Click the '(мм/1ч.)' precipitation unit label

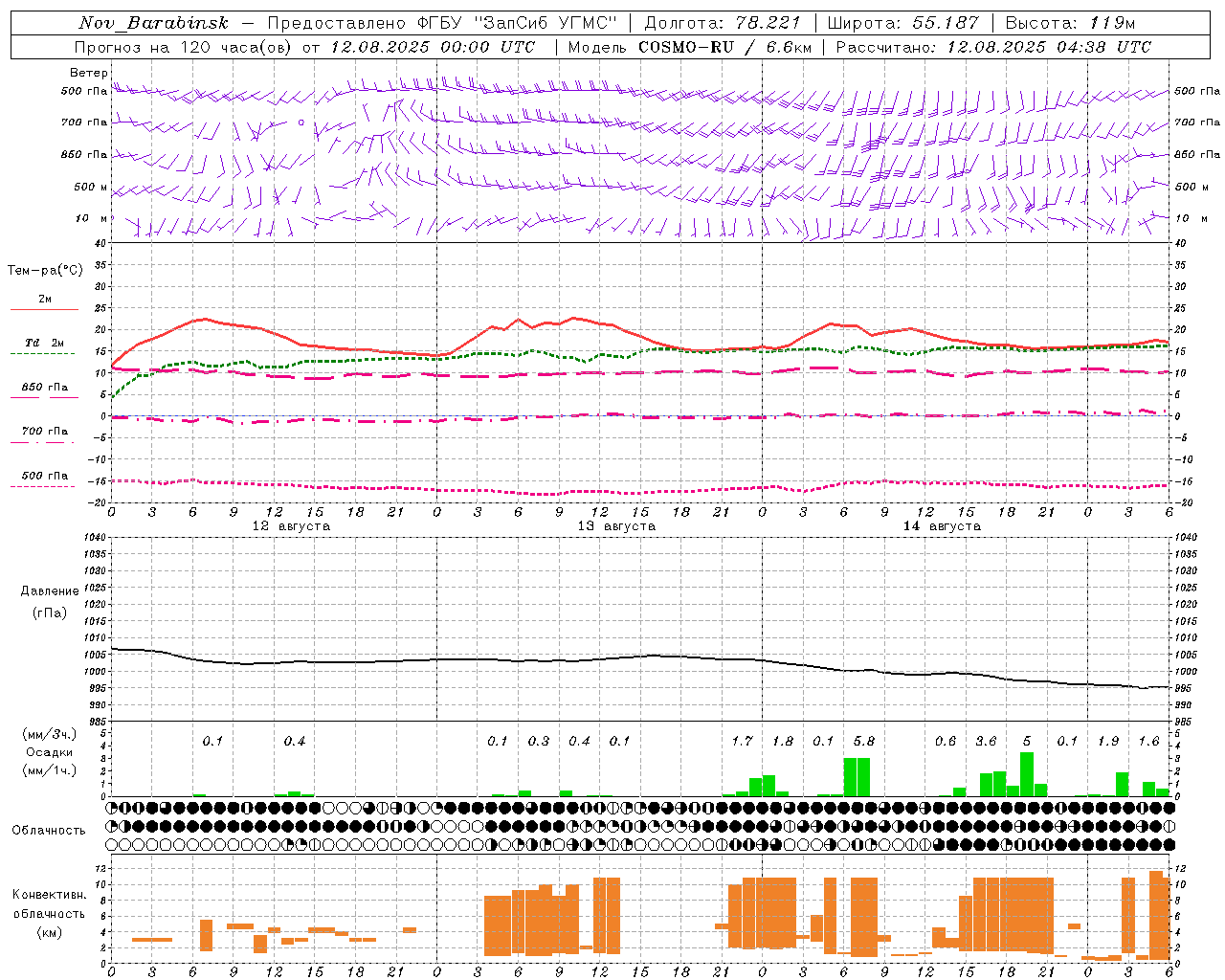click(x=49, y=770)
